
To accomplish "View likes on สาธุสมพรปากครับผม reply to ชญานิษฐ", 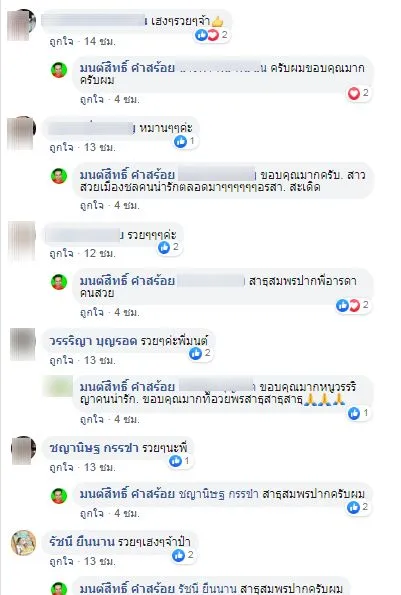I will tap(358, 507).
